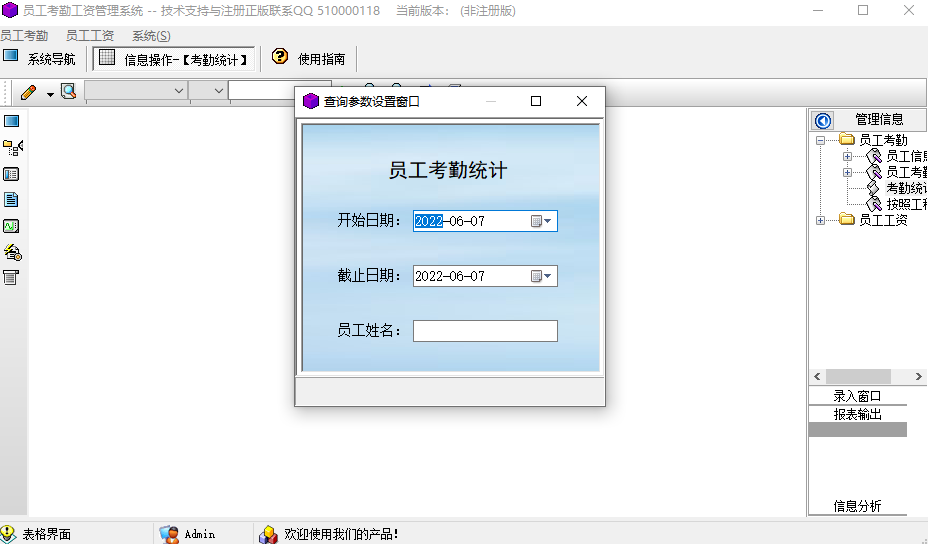Screen dimensions: 928x544
Task: Open the 录入窗口 section
Action: (858, 396)
